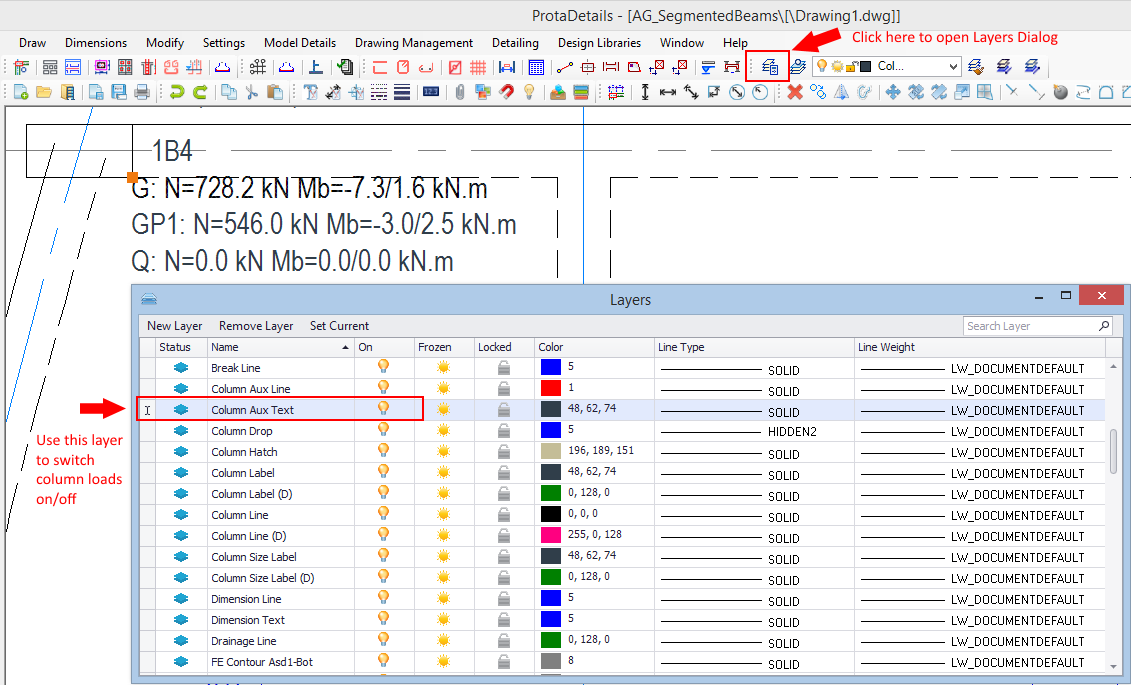The height and width of the screenshot is (685, 1131).
Task: Turn off Column Aux Text layer bulb
Action: click(x=382, y=409)
